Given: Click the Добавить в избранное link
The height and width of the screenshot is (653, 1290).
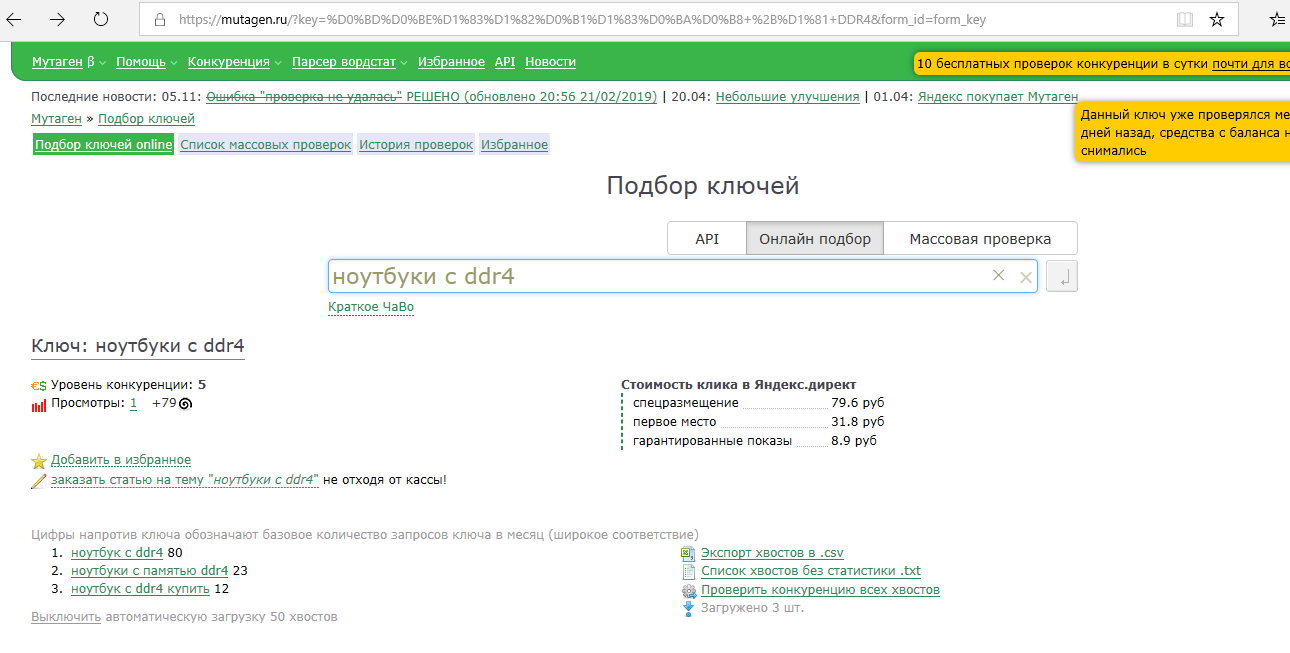Looking at the screenshot, I should (x=121, y=460).
